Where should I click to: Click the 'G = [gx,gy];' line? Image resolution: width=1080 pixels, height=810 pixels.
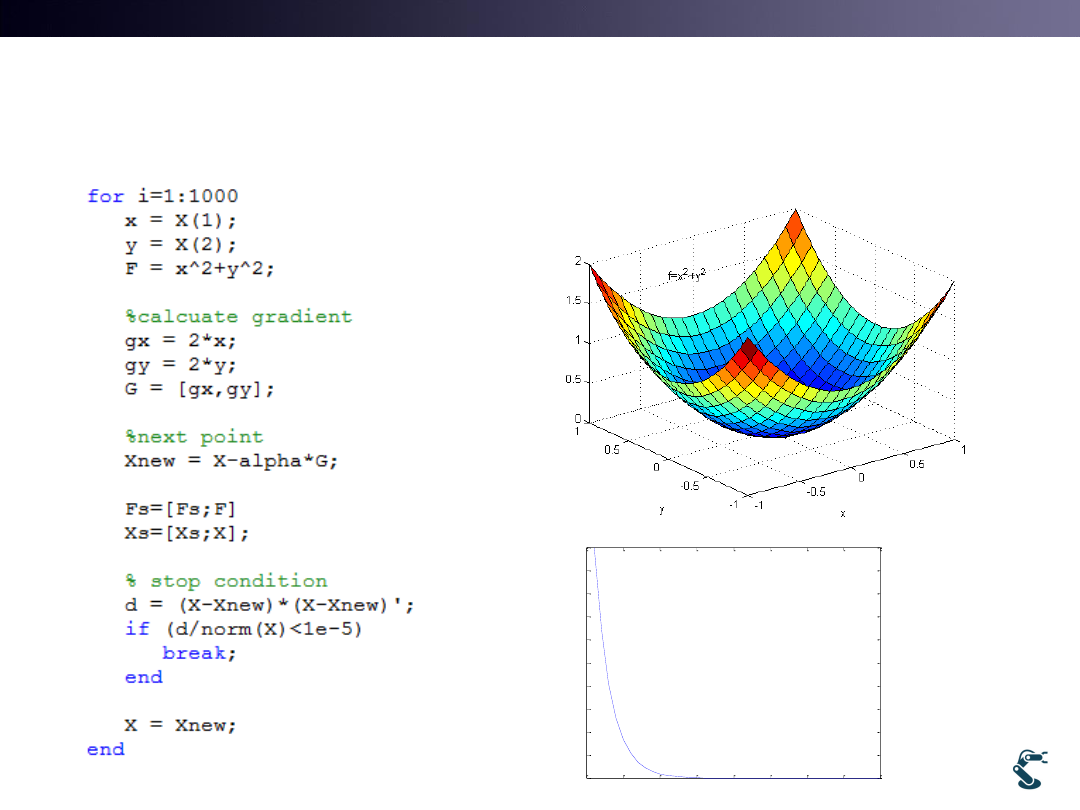point(199,389)
